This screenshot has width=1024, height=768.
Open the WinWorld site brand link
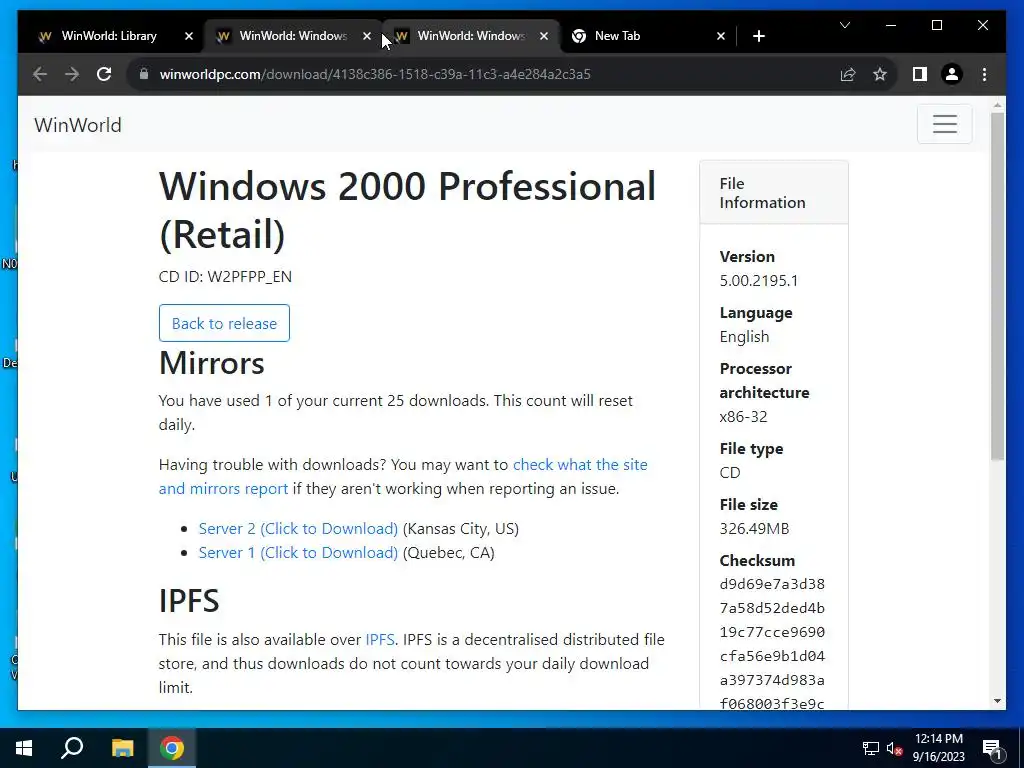click(78, 125)
